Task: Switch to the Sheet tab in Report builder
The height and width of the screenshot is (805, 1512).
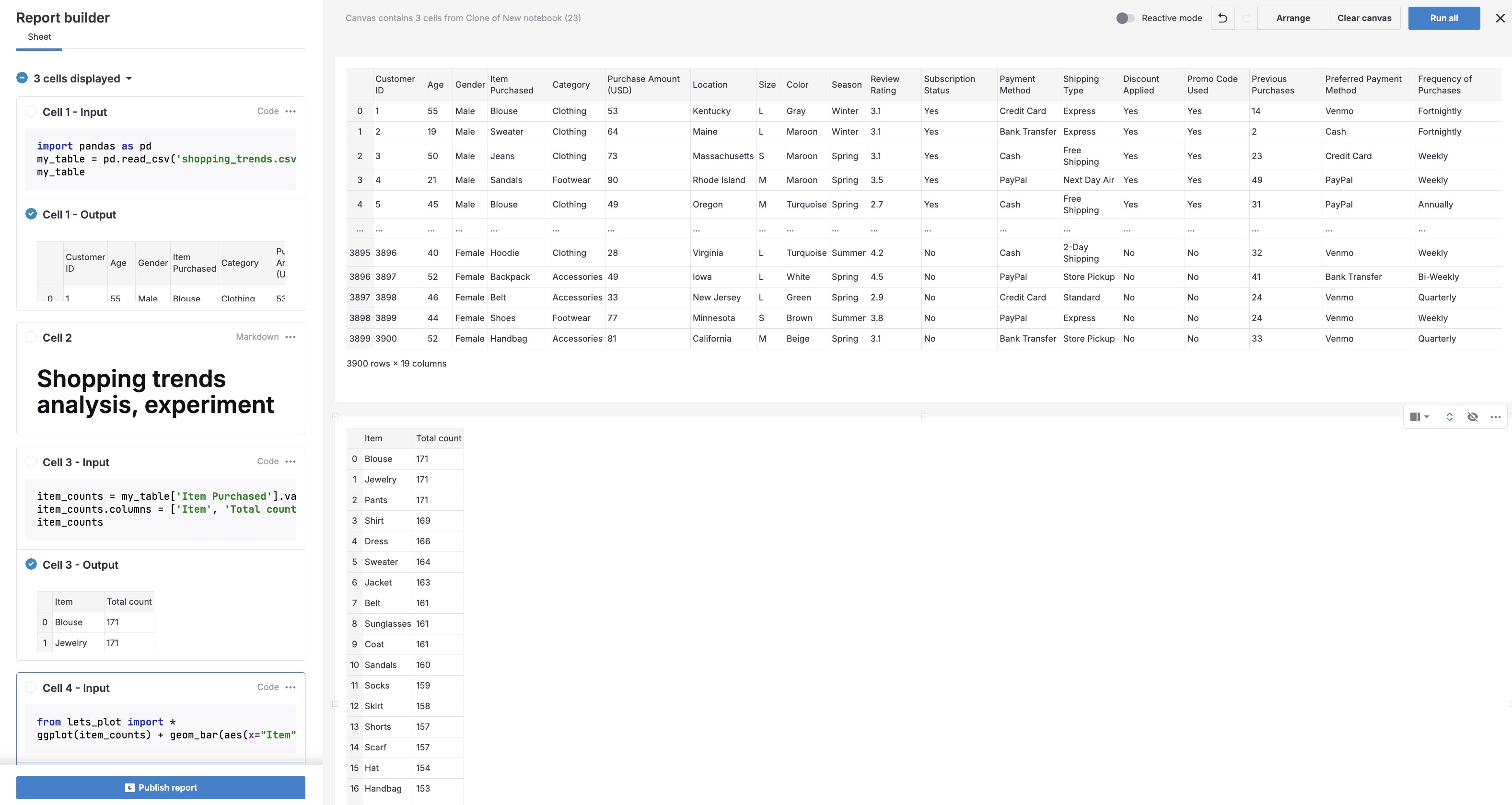Action: (x=39, y=36)
